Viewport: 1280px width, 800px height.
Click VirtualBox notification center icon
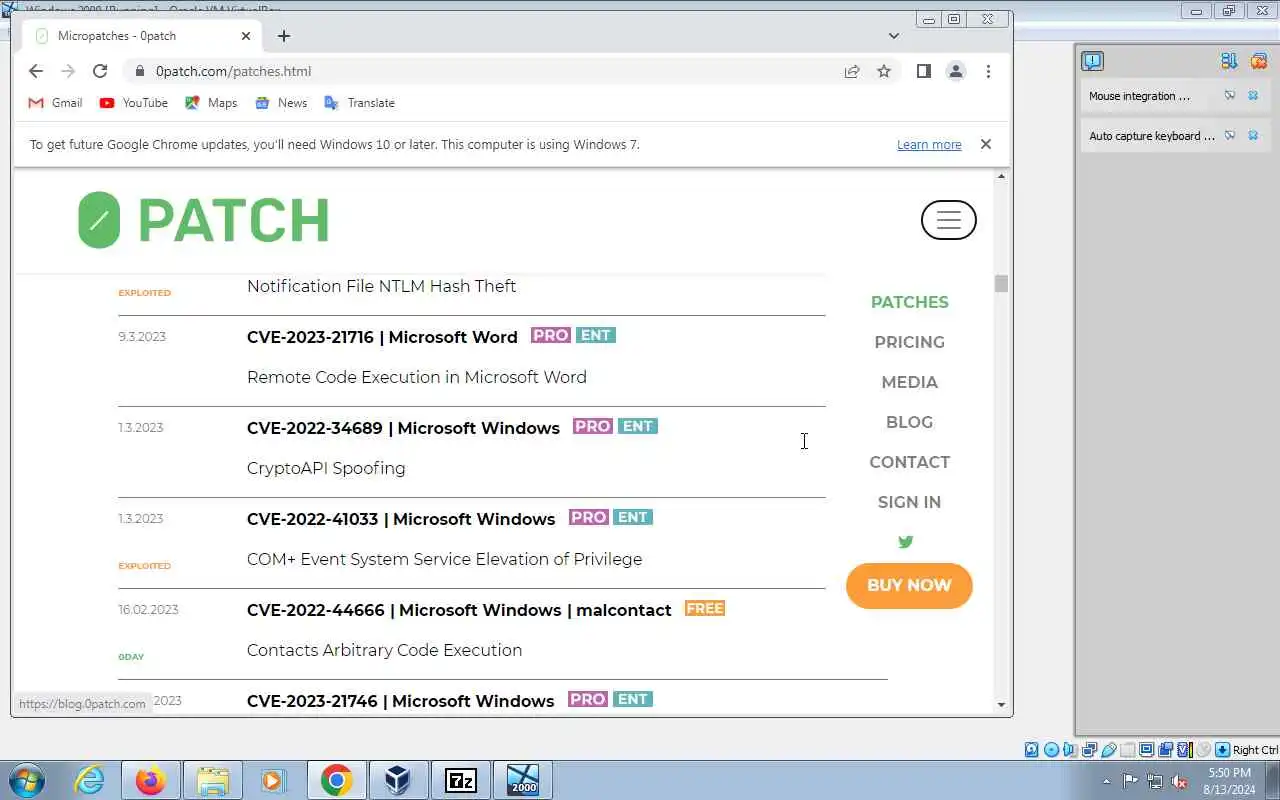[1092, 61]
